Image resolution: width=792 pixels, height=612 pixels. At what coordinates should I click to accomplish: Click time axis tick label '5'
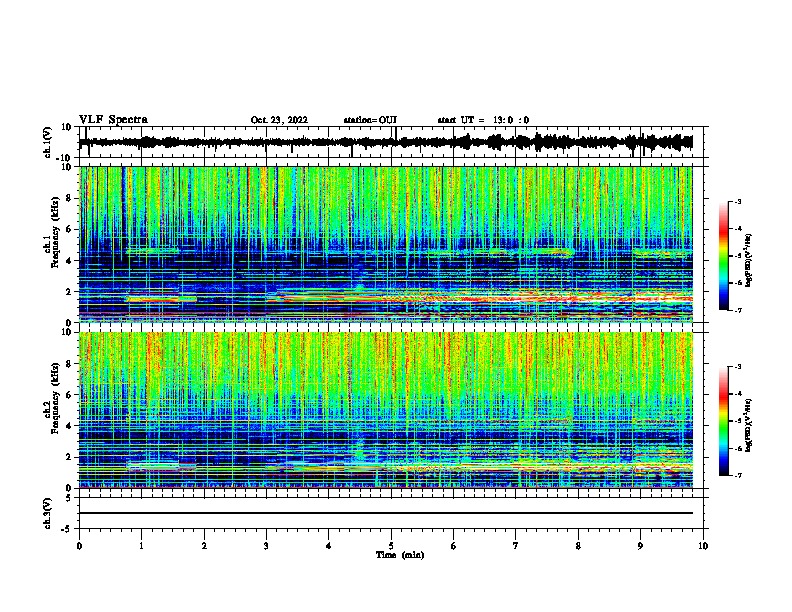click(x=391, y=546)
